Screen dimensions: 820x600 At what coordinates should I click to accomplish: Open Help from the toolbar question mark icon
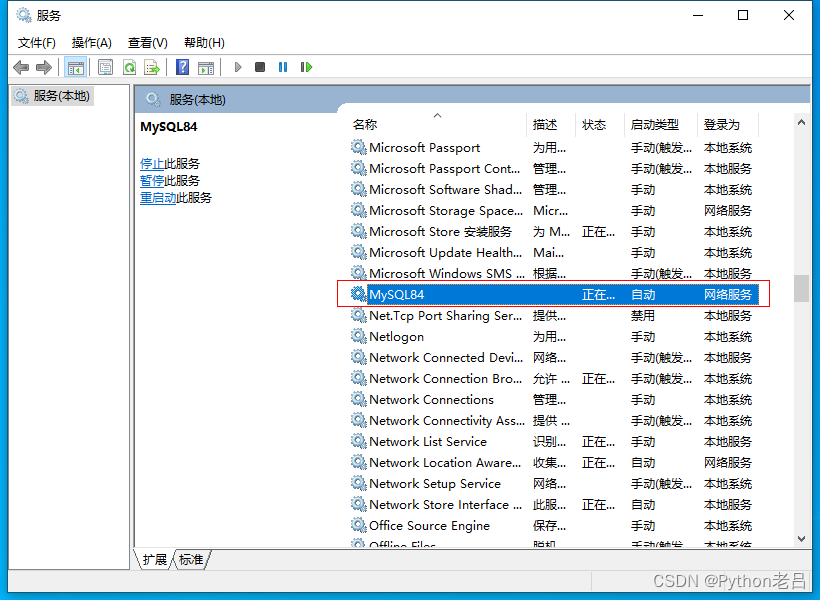(x=183, y=67)
